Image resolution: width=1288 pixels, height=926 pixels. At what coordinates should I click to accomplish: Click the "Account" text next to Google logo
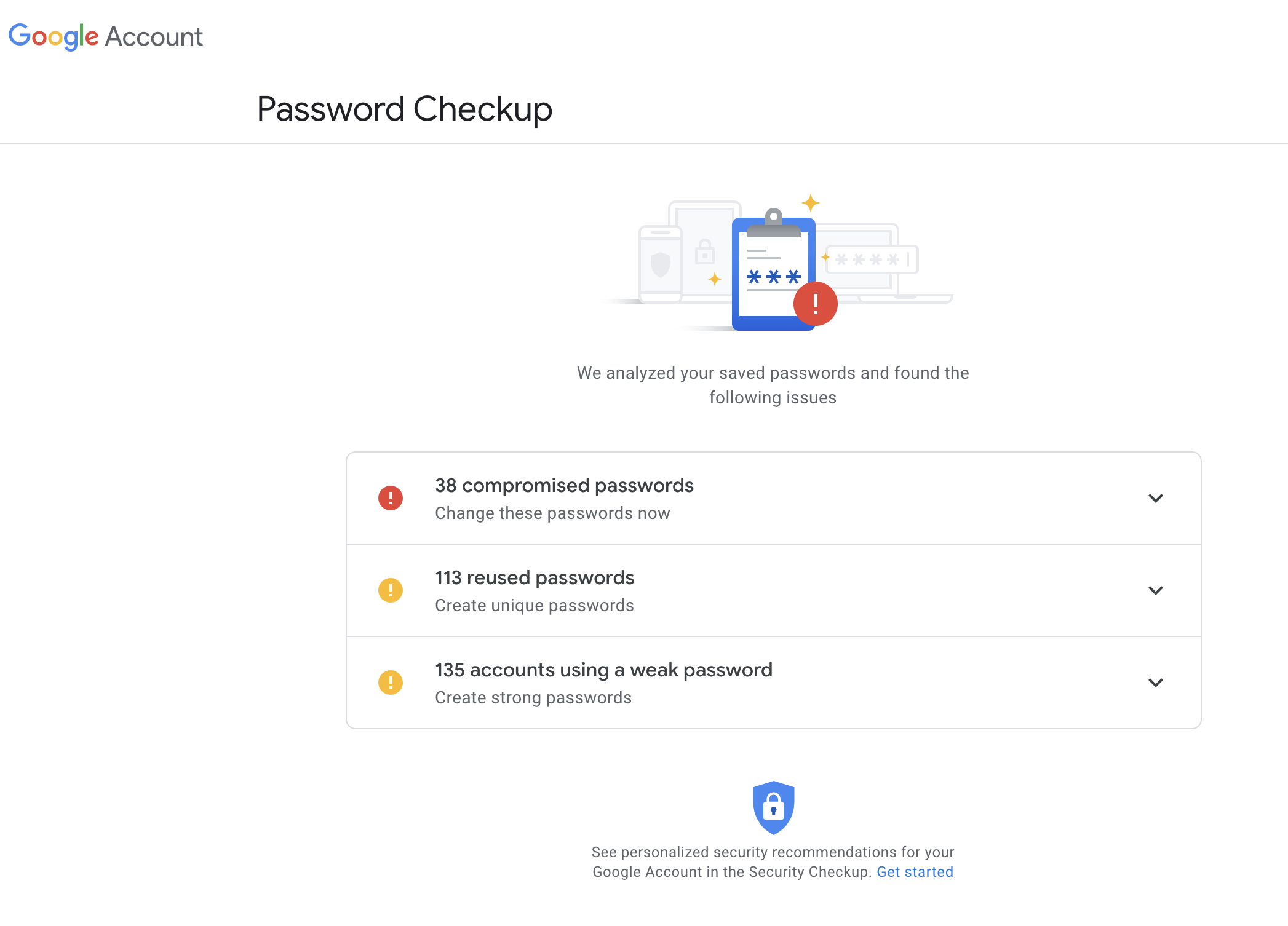(x=154, y=37)
